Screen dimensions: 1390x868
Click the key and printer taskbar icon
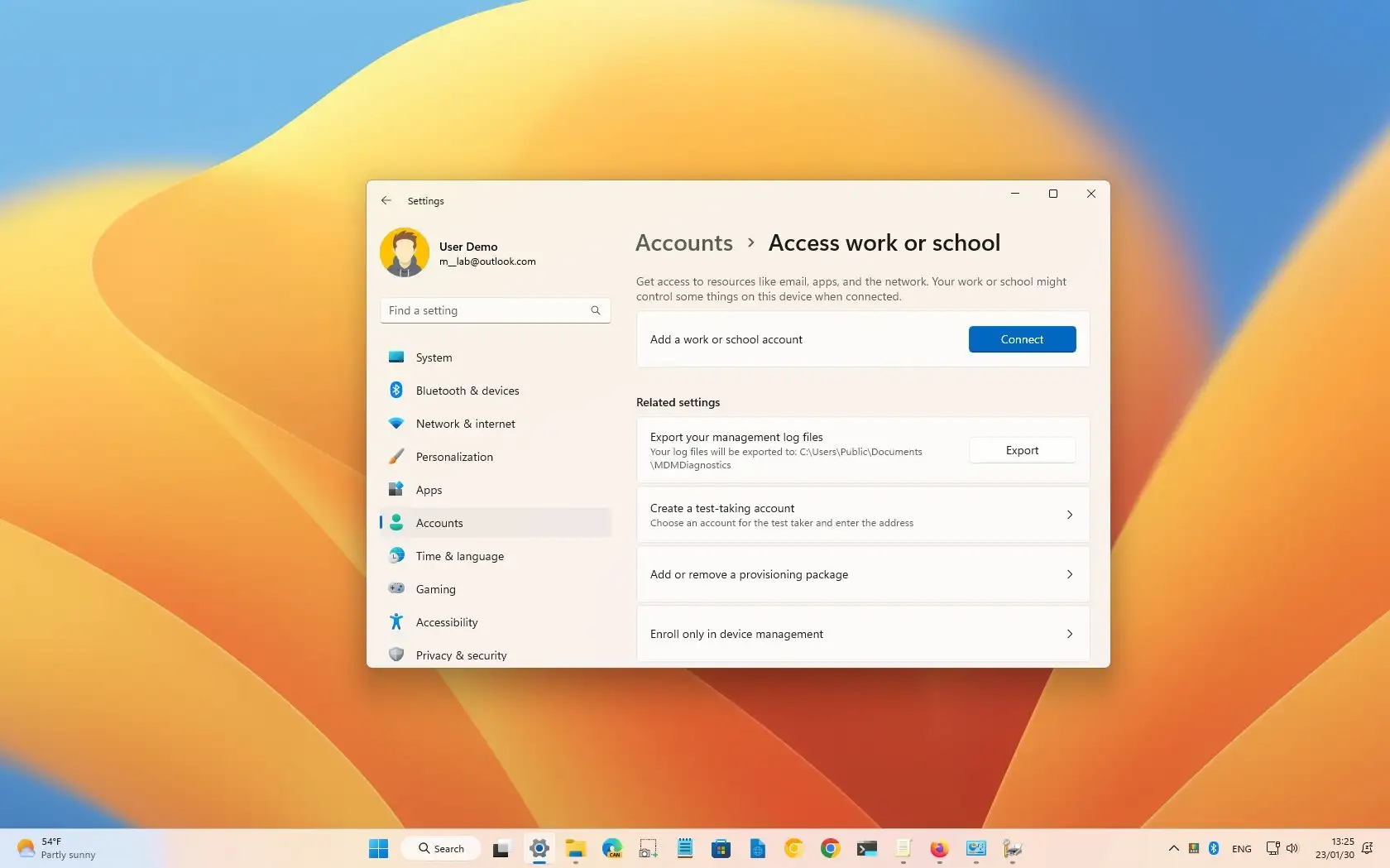click(1013, 848)
